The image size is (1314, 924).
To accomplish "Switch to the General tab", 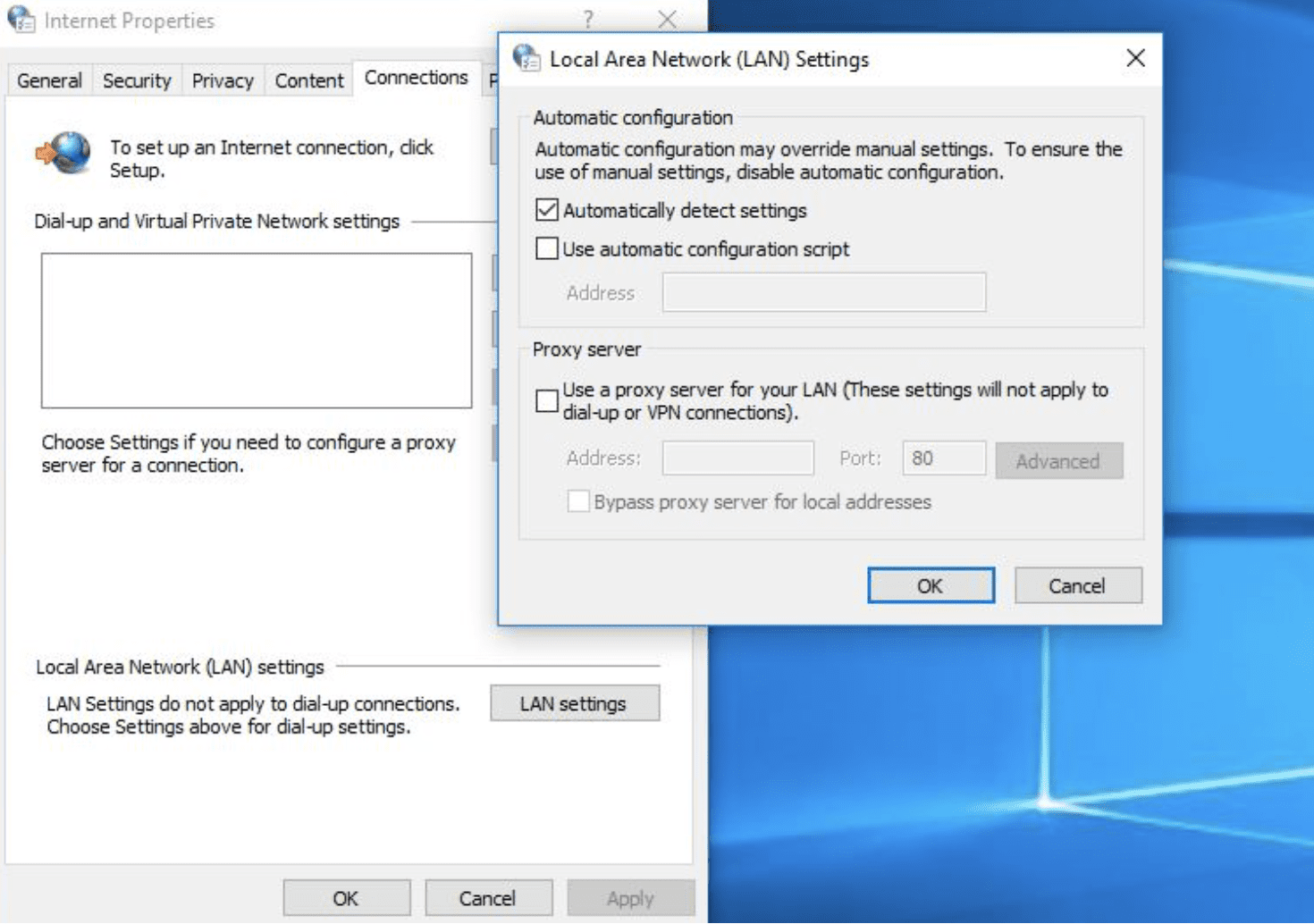I will (x=49, y=80).
